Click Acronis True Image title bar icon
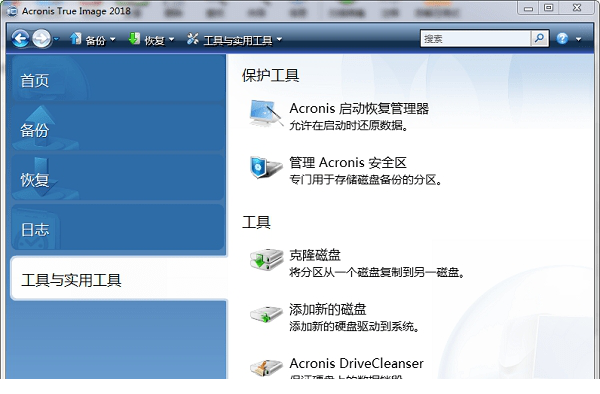Image resolution: width=600 pixels, height=394 pixels. 12,11
